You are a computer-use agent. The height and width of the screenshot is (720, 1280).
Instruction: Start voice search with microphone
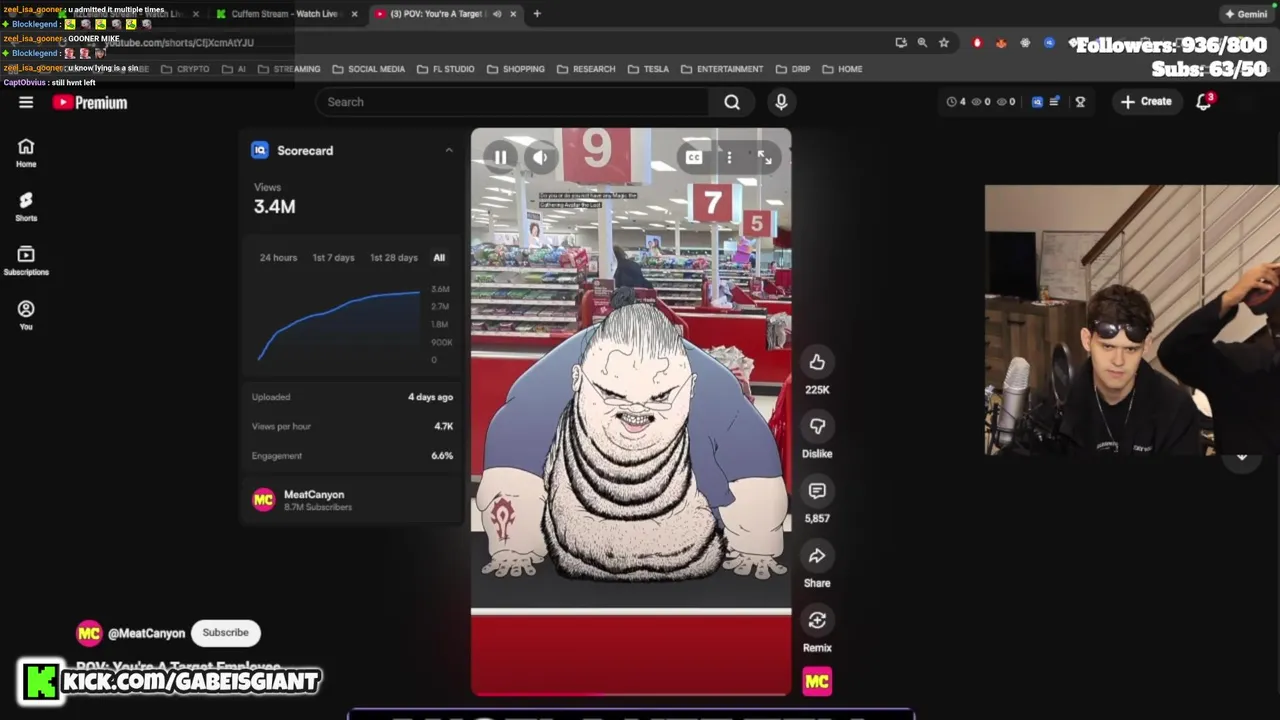click(781, 102)
